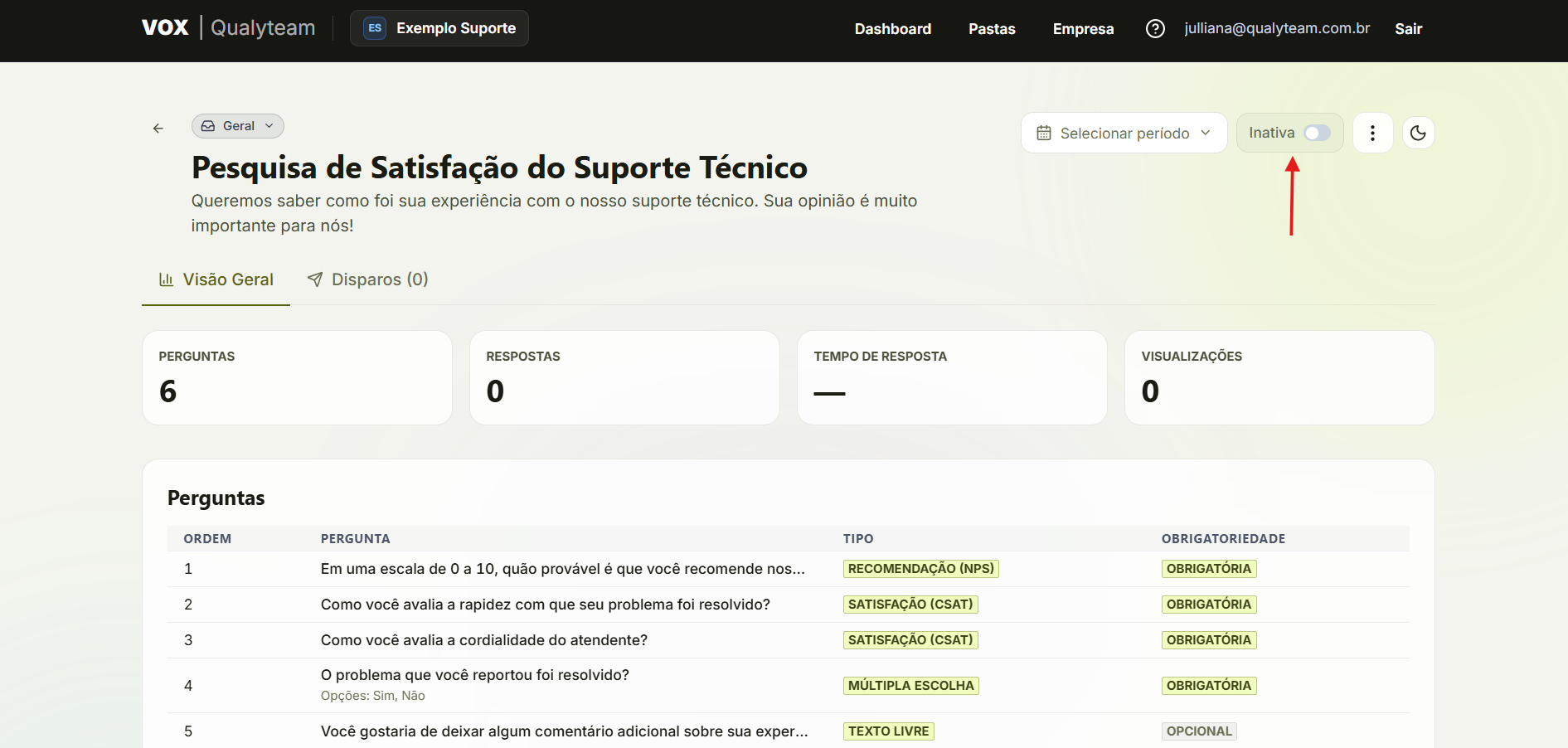The height and width of the screenshot is (748, 1568).
Task: Go to the Pastas menu item
Action: tap(992, 29)
